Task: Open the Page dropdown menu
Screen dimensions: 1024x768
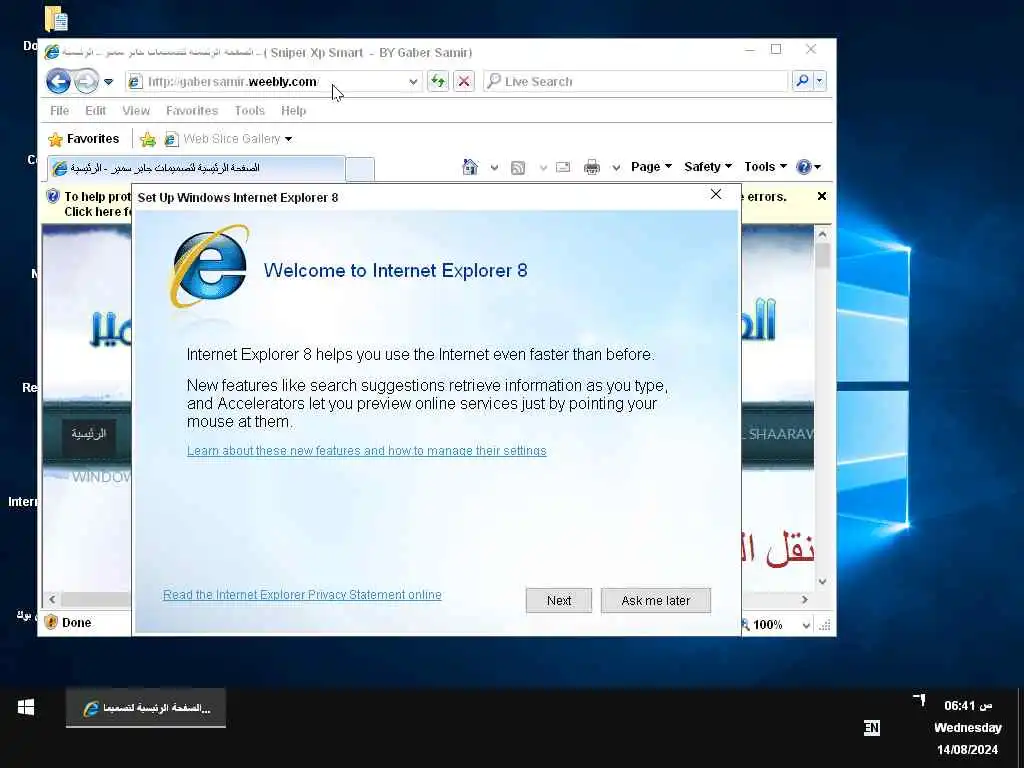Action: 651,167
